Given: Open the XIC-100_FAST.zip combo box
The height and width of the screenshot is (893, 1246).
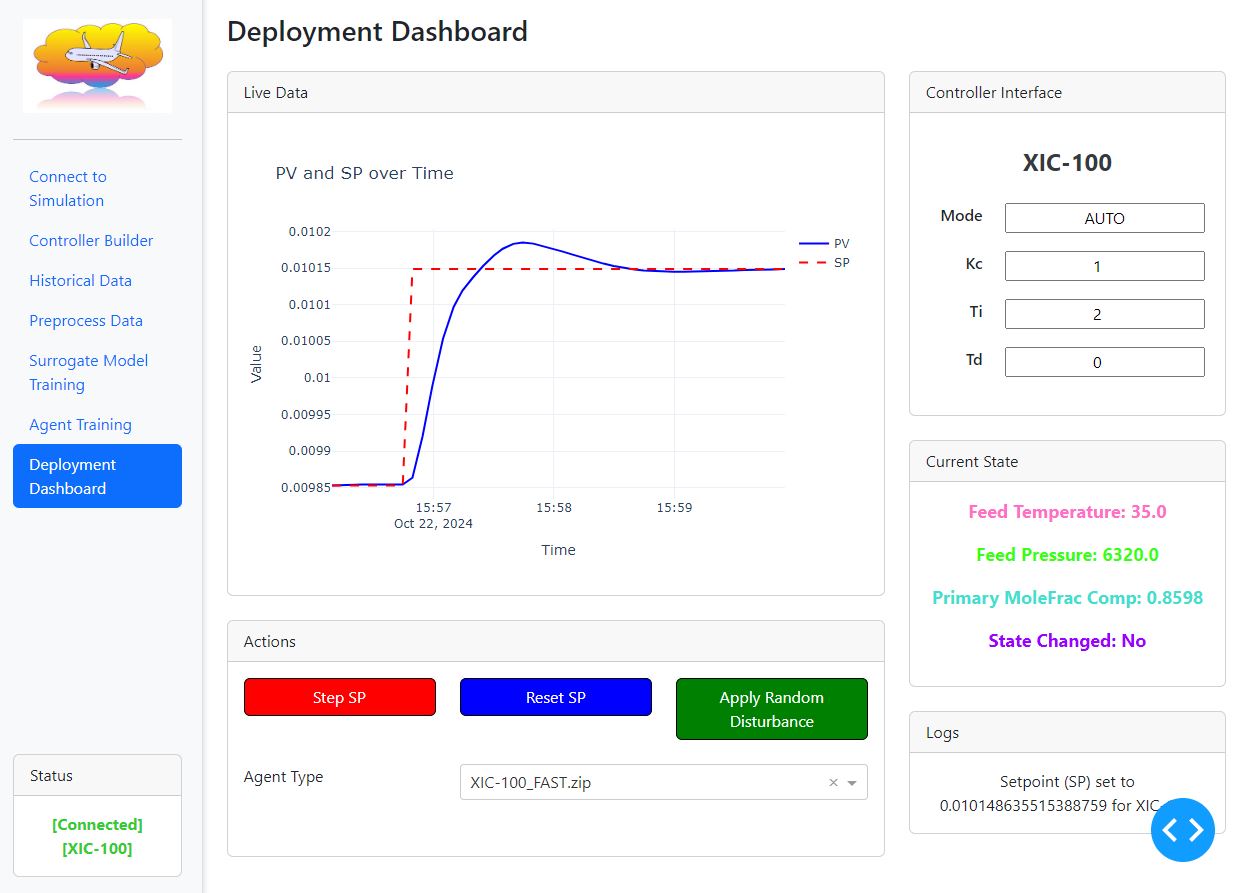Looking at the screenshot, I should [663, 783].
